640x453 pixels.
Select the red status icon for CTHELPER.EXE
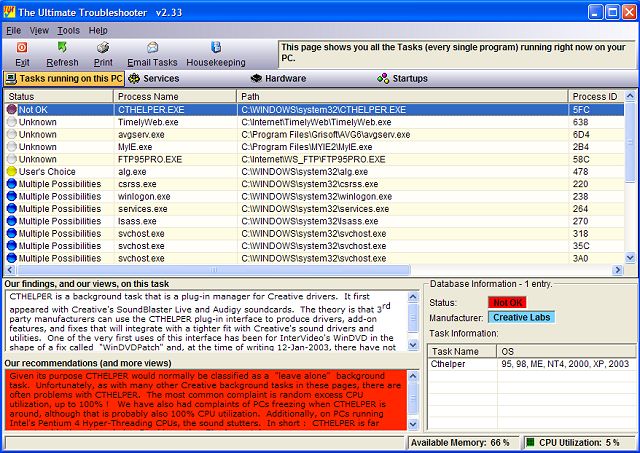[12, 109]
